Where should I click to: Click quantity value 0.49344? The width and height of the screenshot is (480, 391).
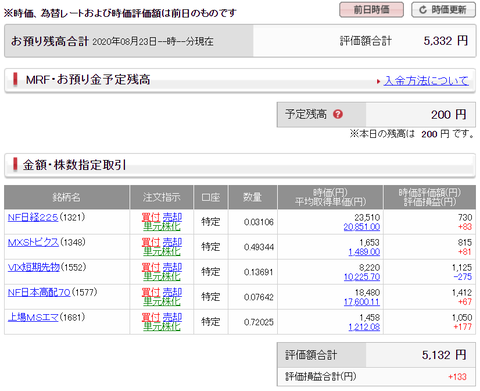pyautogui.click(x=258, y=247)
